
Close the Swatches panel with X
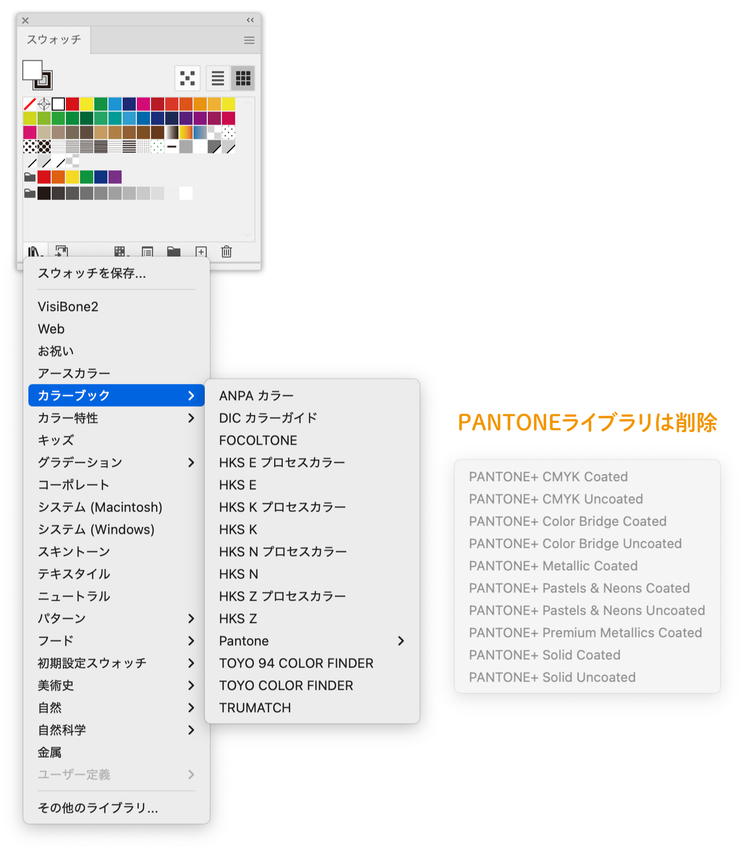pyautogui.click(x=25, y=20)
